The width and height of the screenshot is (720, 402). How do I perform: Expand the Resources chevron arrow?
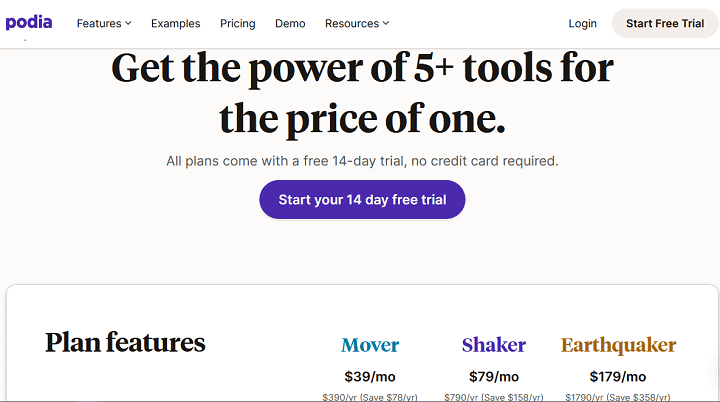coord(386,23)
